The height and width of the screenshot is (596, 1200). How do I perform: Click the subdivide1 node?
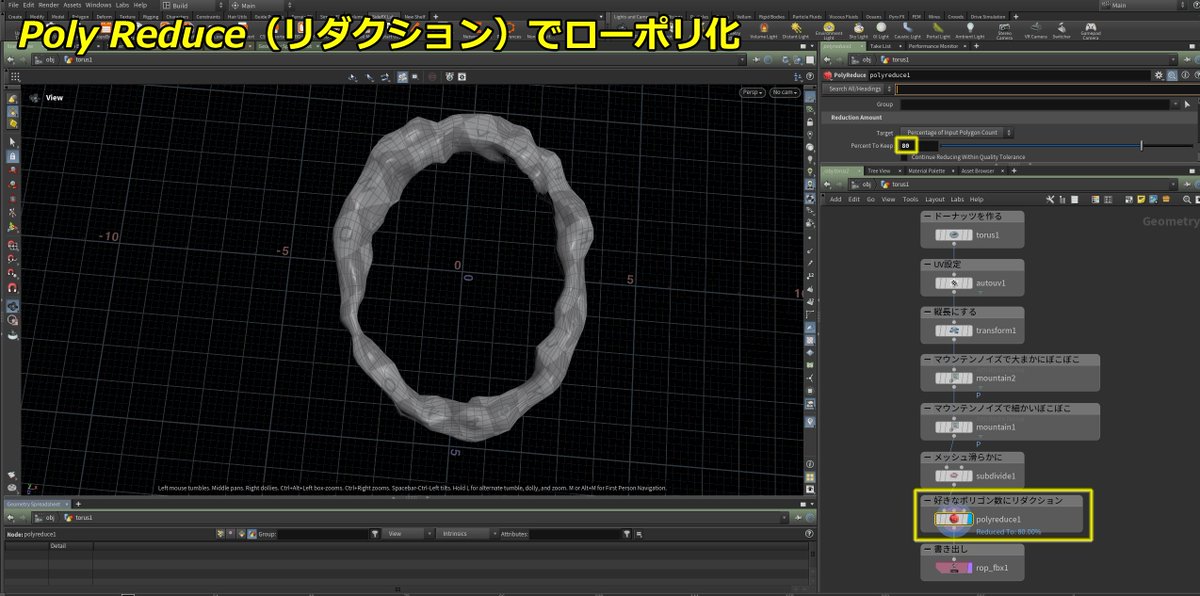[x=954, y=475]
